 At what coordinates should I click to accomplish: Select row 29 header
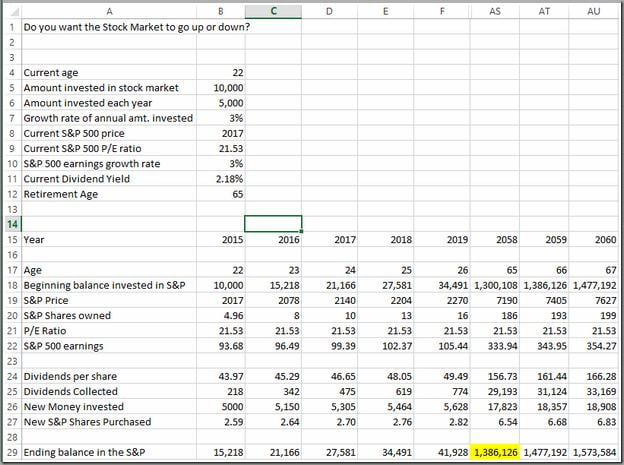click(x=12, y=452)
